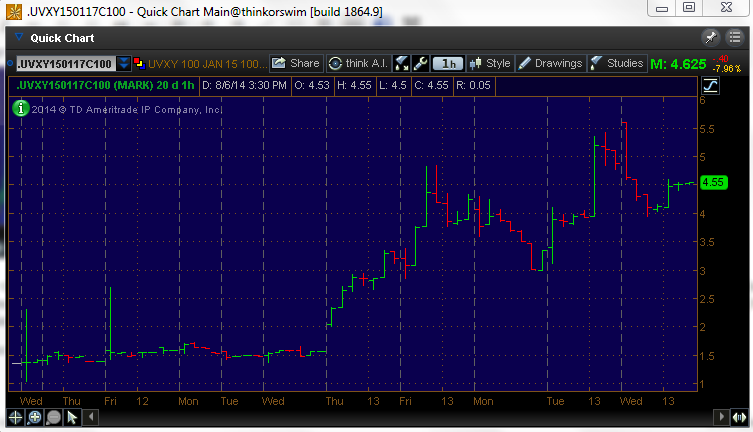
Task: Open the Drawings menu
Action: [x=549, y=63]
